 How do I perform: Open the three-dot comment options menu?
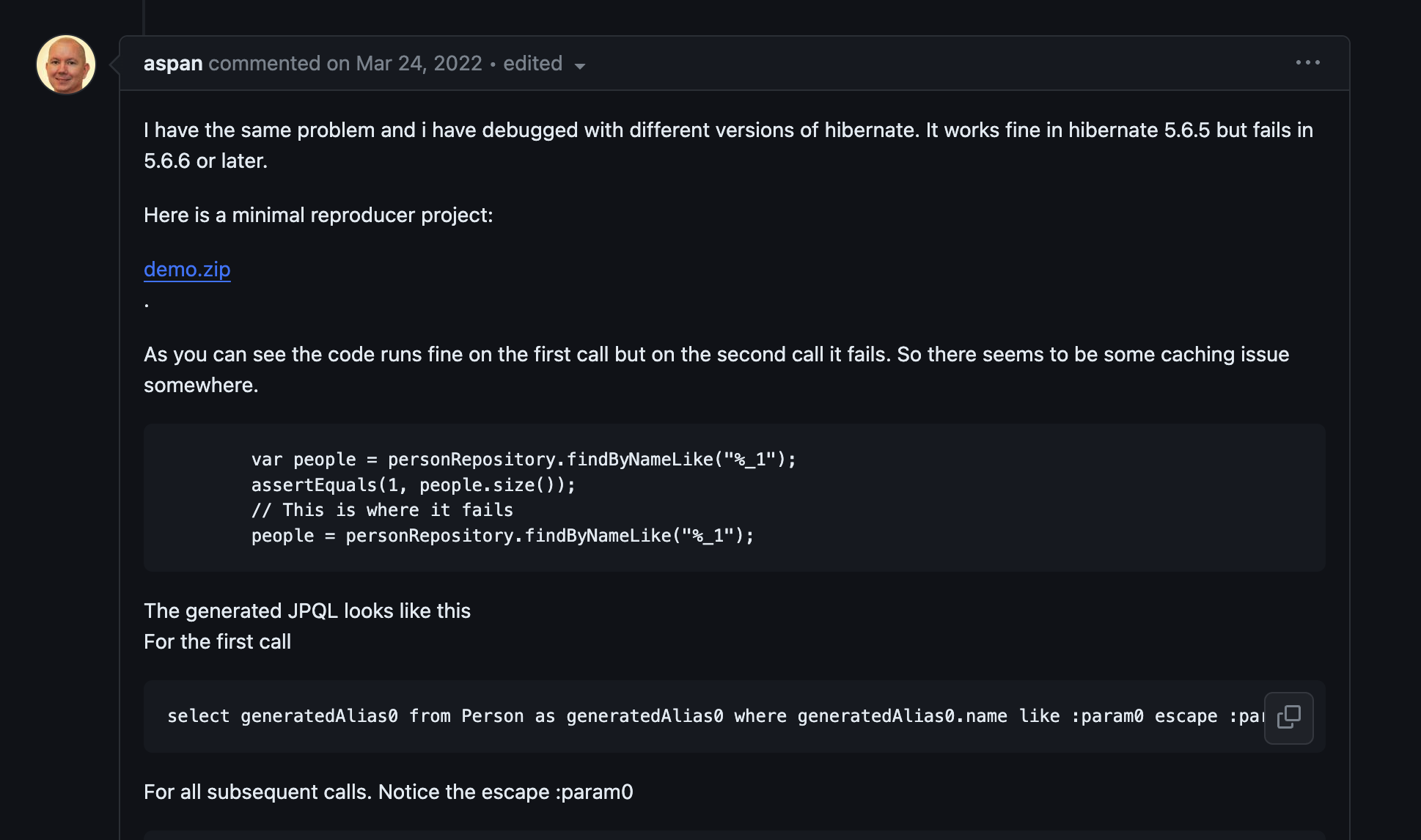click(x=1308, y=63)
